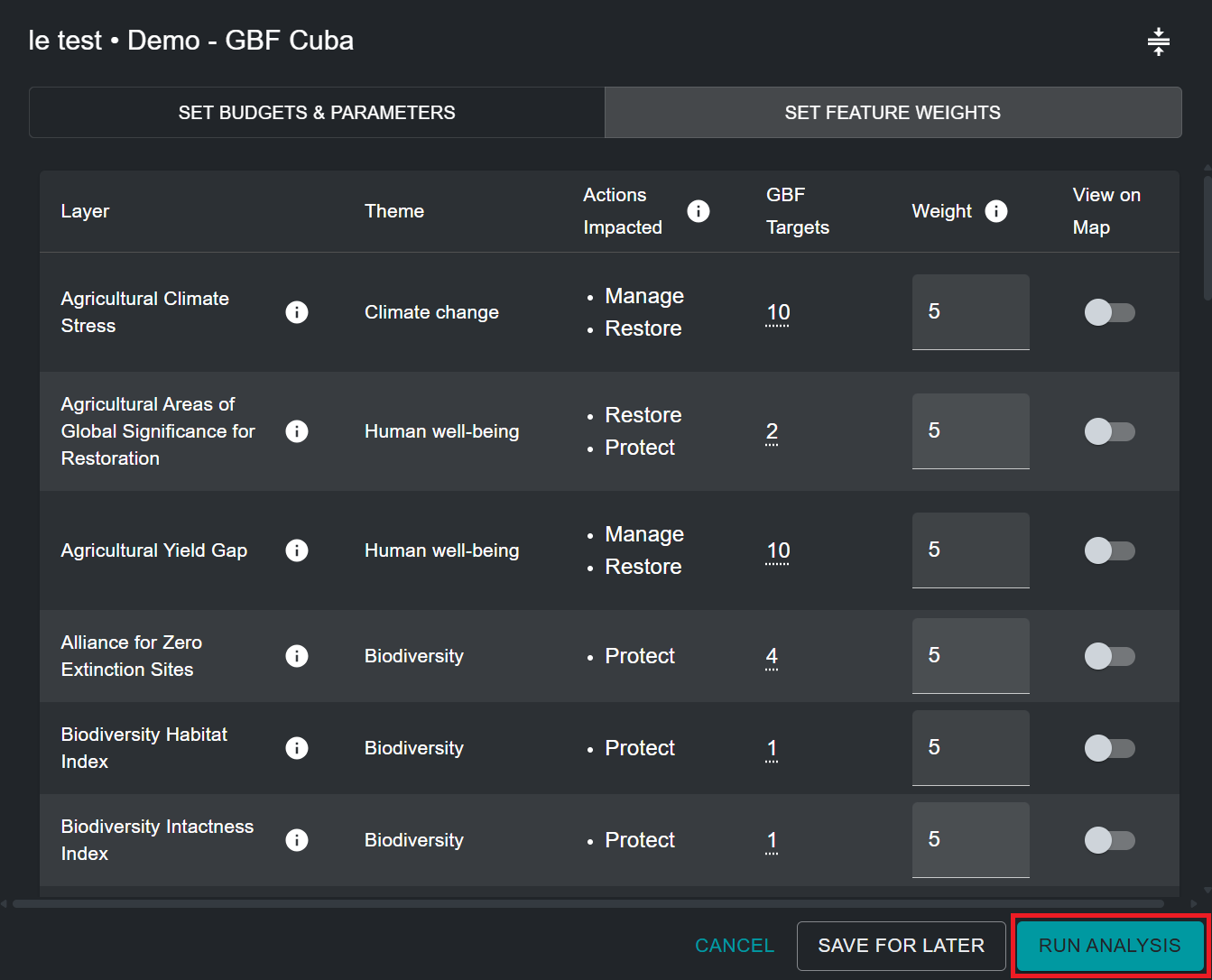Screen dimensions: 1212x980
Task: Click the horizontal scrollbar below the table
Action: click(x=587, y=903)
